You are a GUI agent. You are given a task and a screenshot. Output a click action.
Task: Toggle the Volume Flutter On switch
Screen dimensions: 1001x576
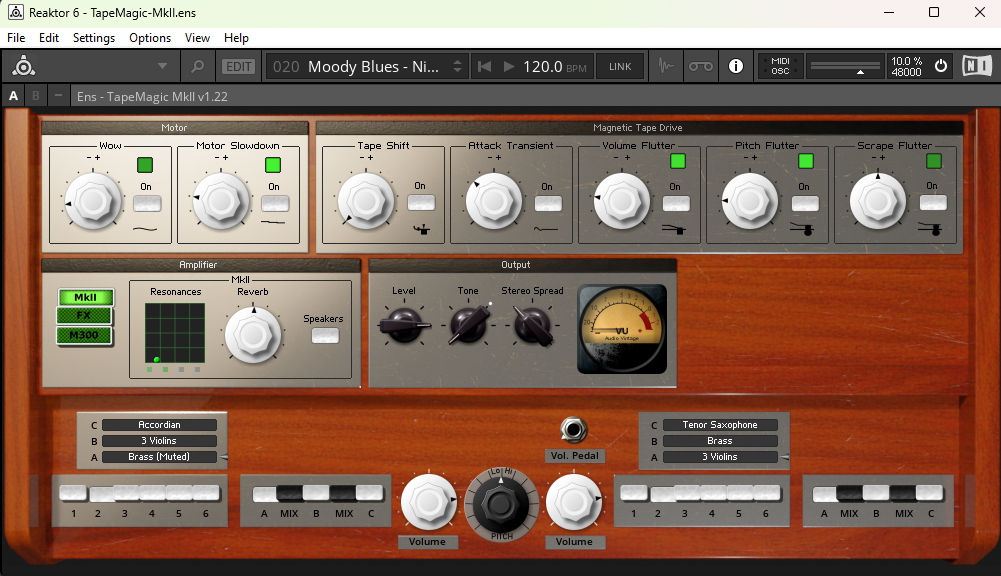(676, 204)
